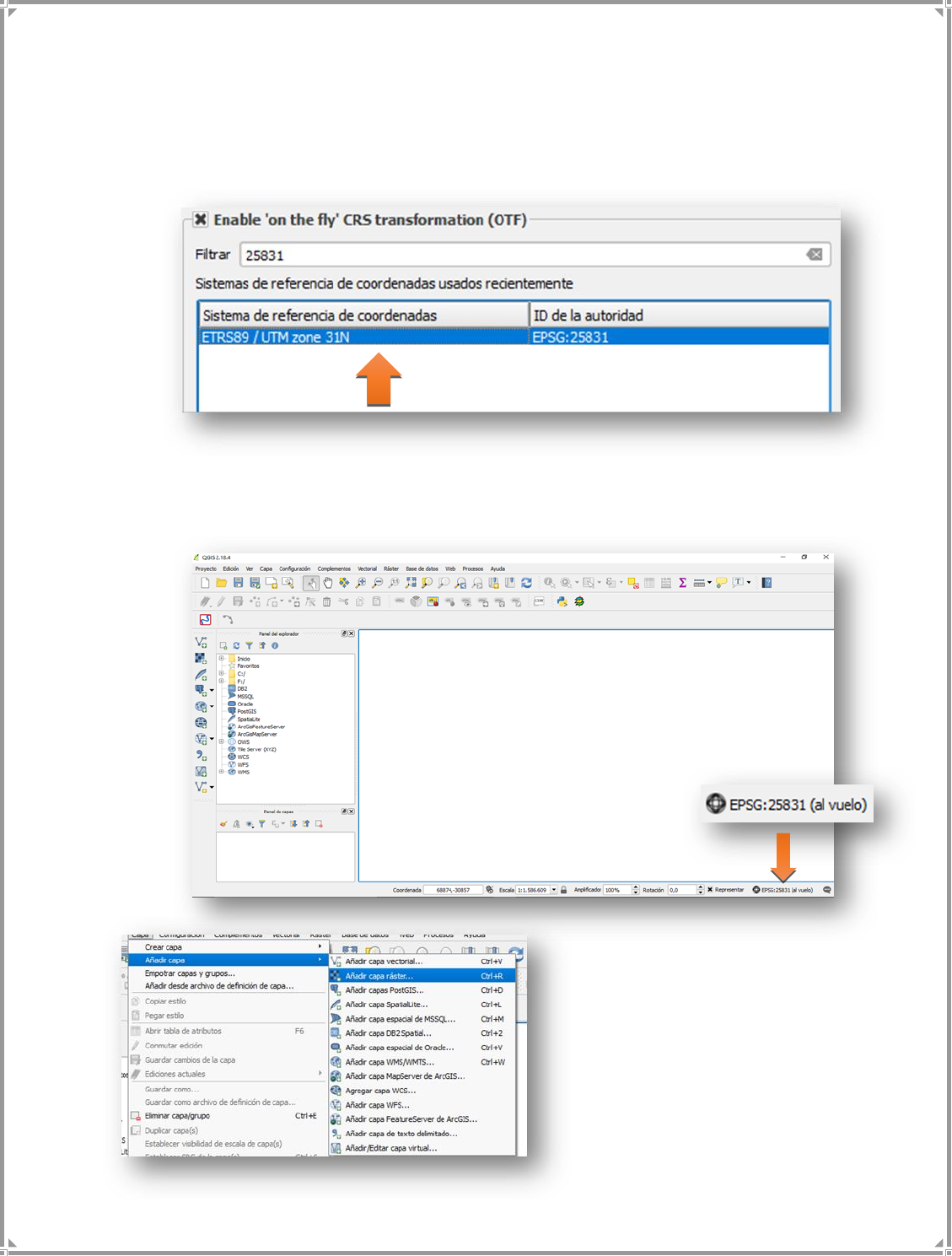Image resolution: width=952 pixels, height=1256 pixels.
Task: Expand the F:/ drive tree node
Action: click(222, 682)
